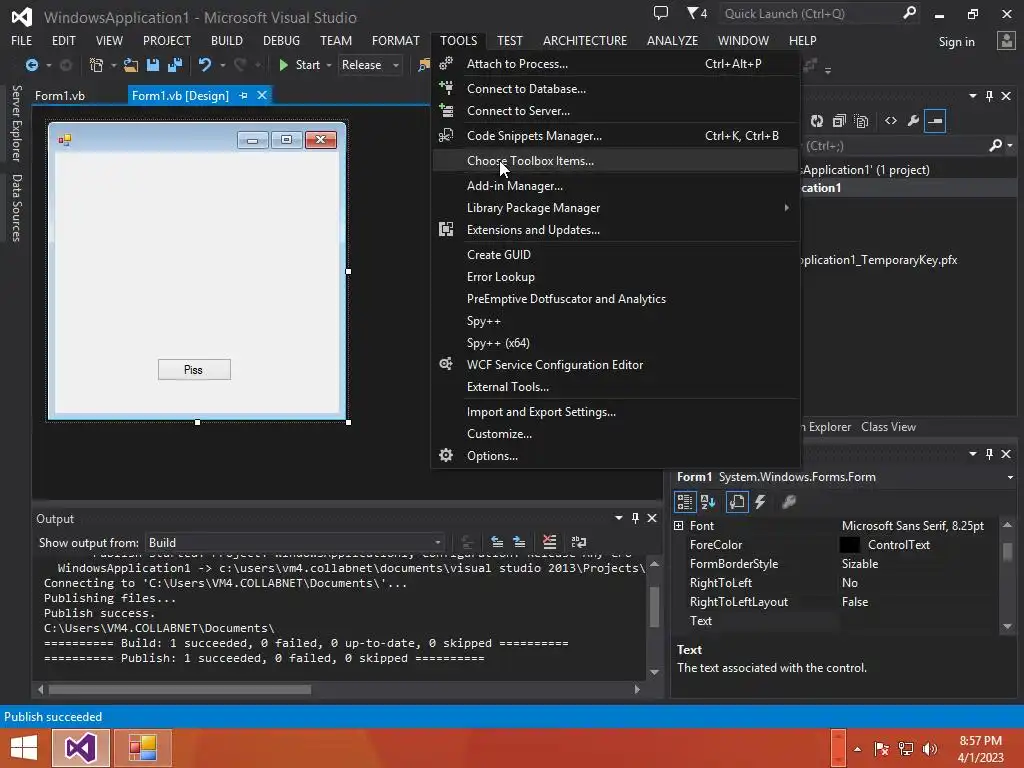Viewport: 1024px width, 768px height.
Task: Open the Class View tab
Action: coord(888,426)
